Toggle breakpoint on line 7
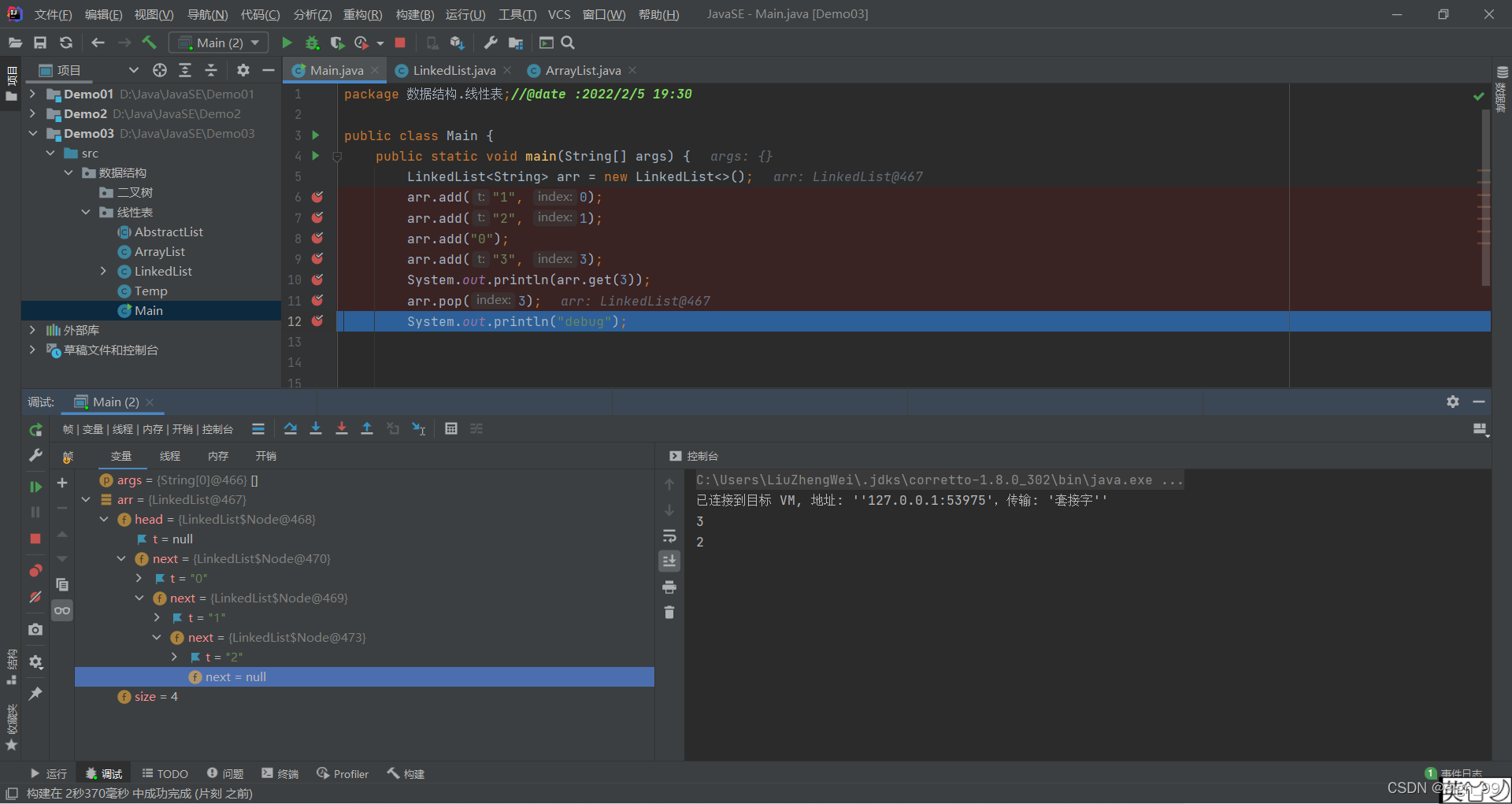 click(317, 217)
